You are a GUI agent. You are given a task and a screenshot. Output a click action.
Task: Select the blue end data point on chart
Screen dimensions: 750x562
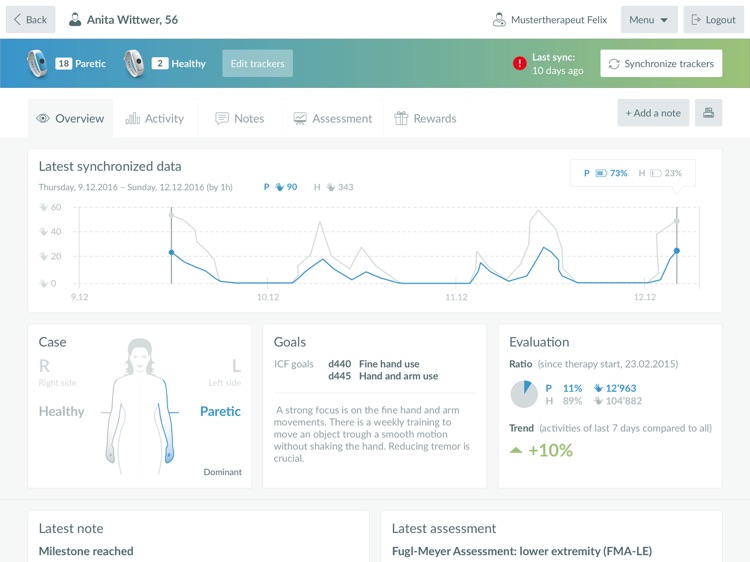[677, 251]
